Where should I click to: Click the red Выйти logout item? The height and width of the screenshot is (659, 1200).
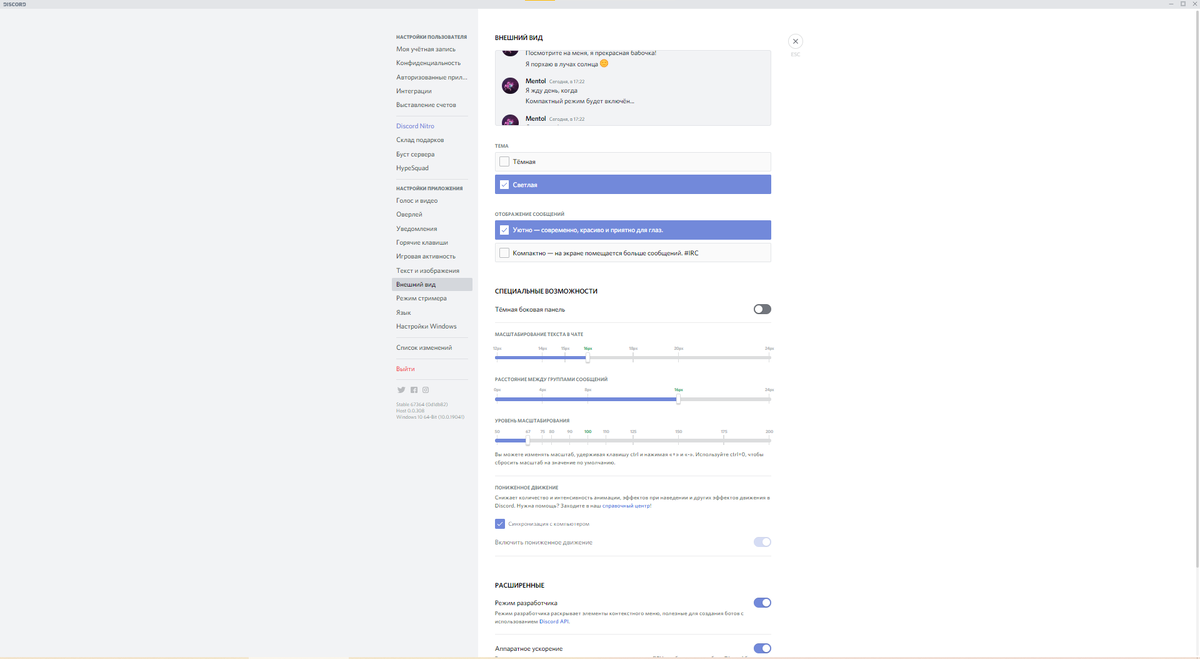point(432,369)
